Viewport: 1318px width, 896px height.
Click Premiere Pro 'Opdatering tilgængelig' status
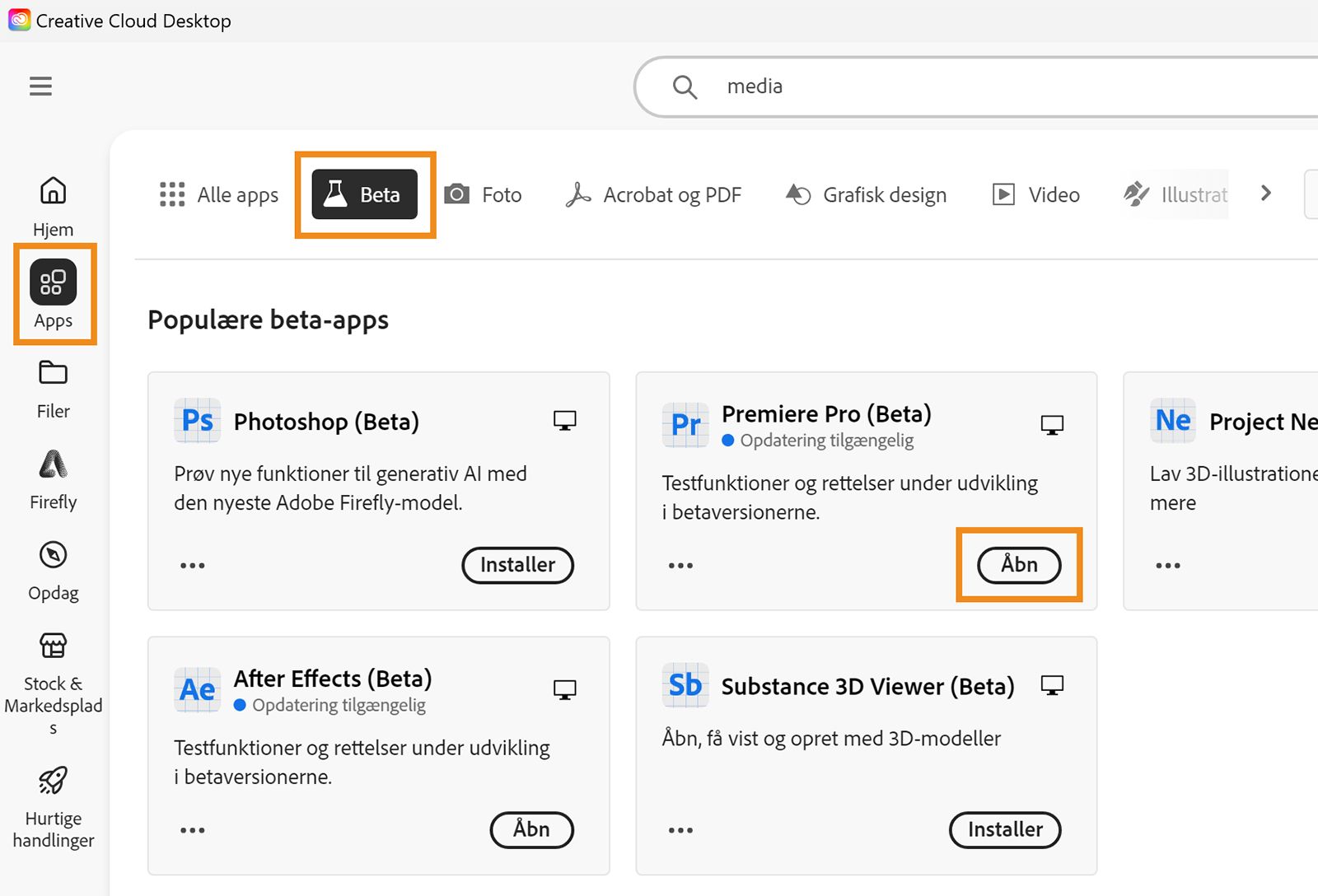(818, 441)
